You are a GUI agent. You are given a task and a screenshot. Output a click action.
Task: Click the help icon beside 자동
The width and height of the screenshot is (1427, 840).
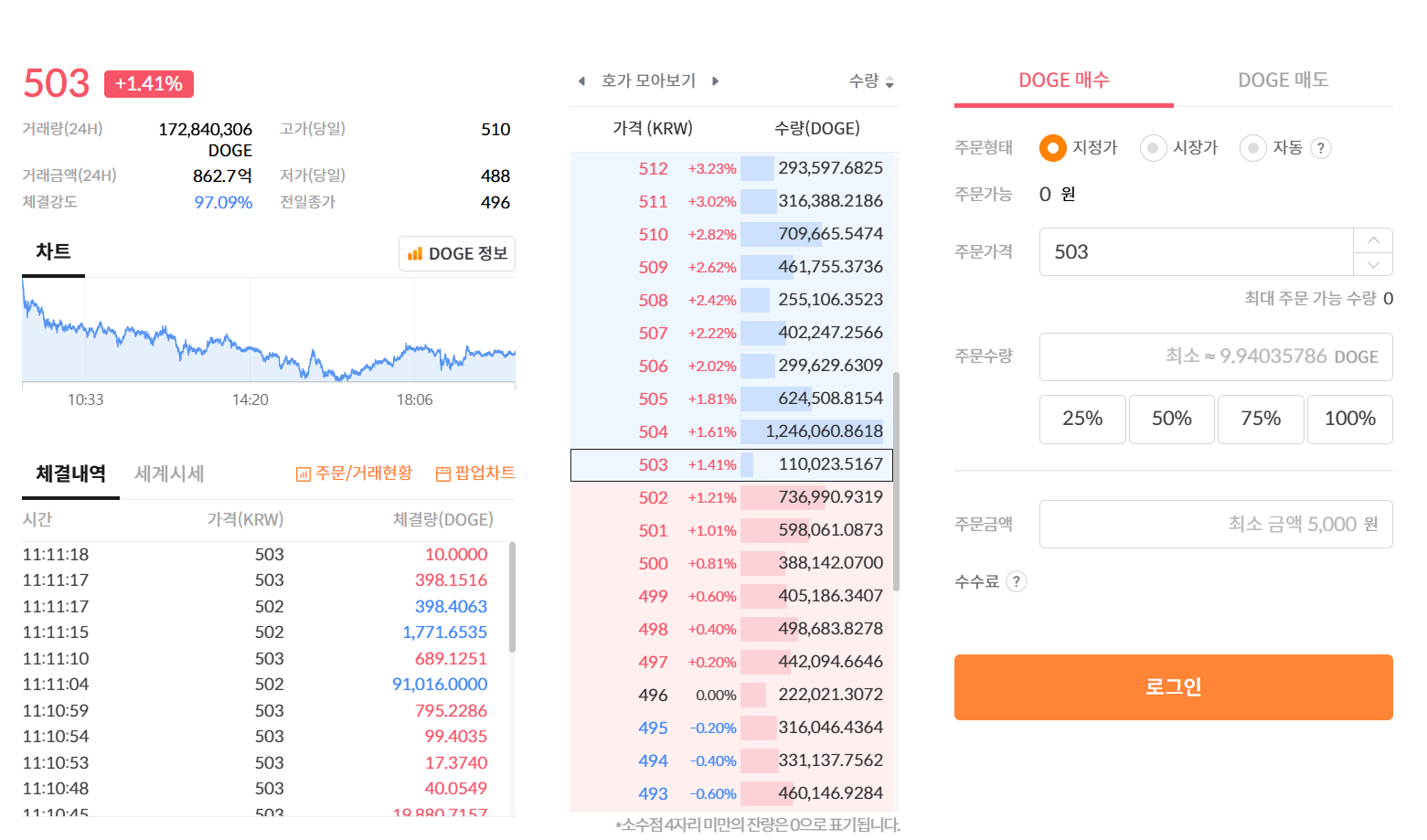coord(1320,147)
